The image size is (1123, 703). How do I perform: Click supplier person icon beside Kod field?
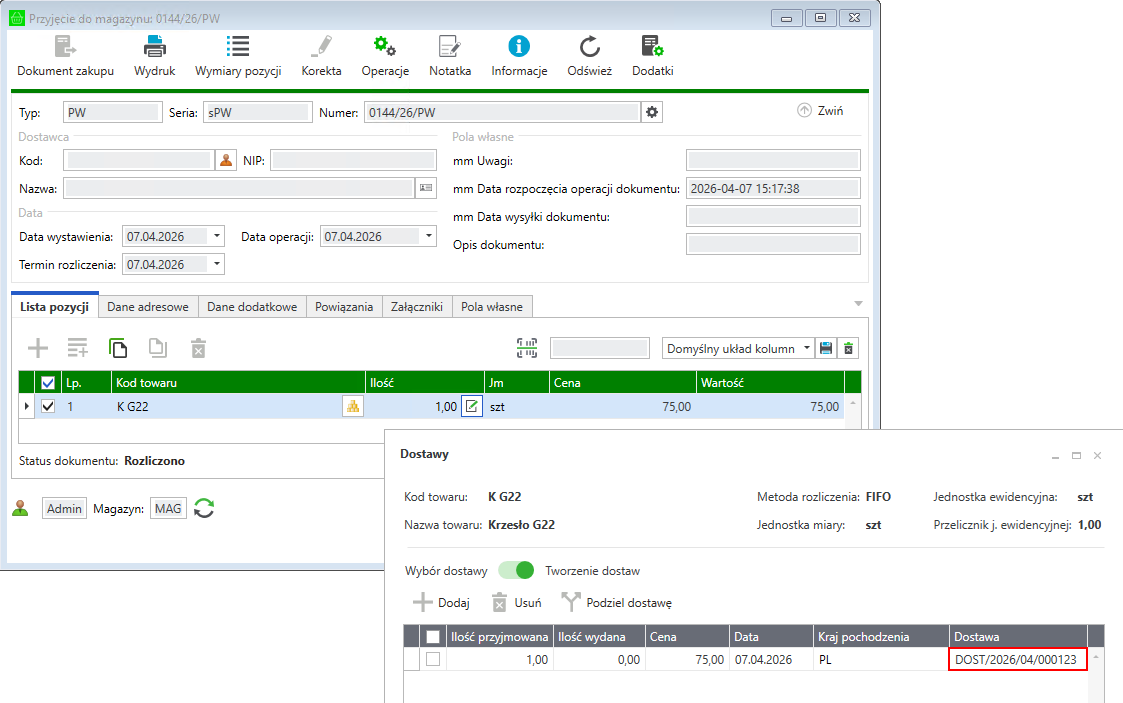(x=226, y=160)
